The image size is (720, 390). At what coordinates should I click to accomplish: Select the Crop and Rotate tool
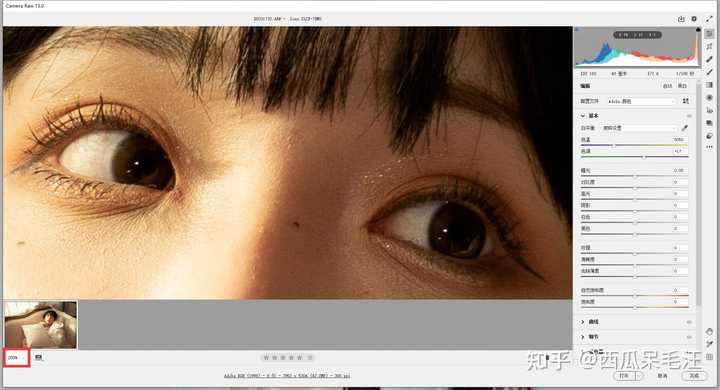click(x=709, y=46)
